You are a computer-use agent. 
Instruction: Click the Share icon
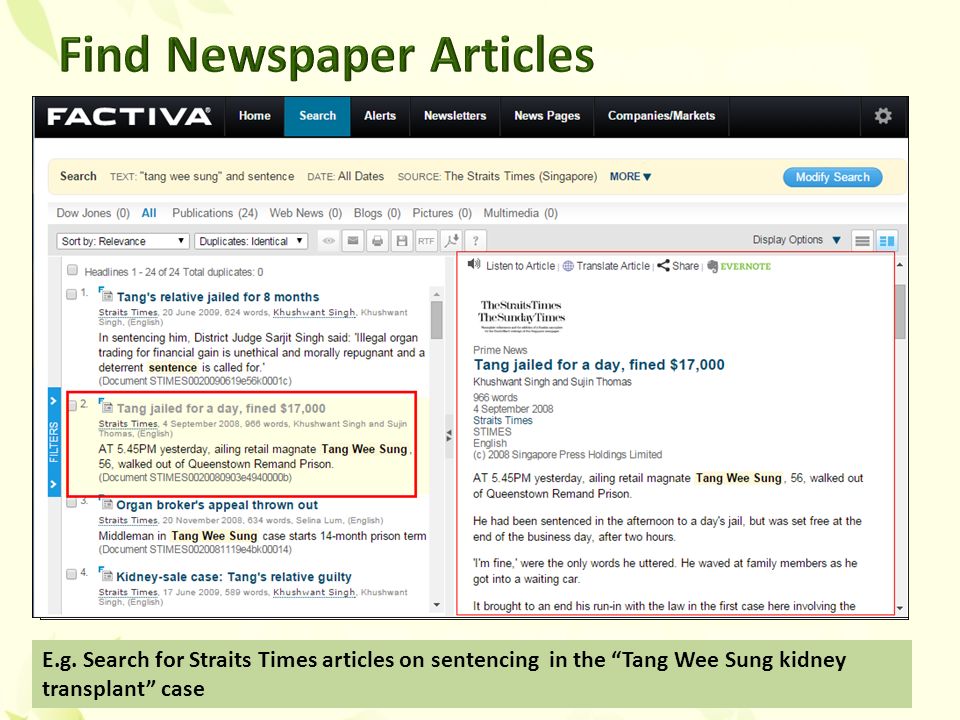tap(663, 266)
